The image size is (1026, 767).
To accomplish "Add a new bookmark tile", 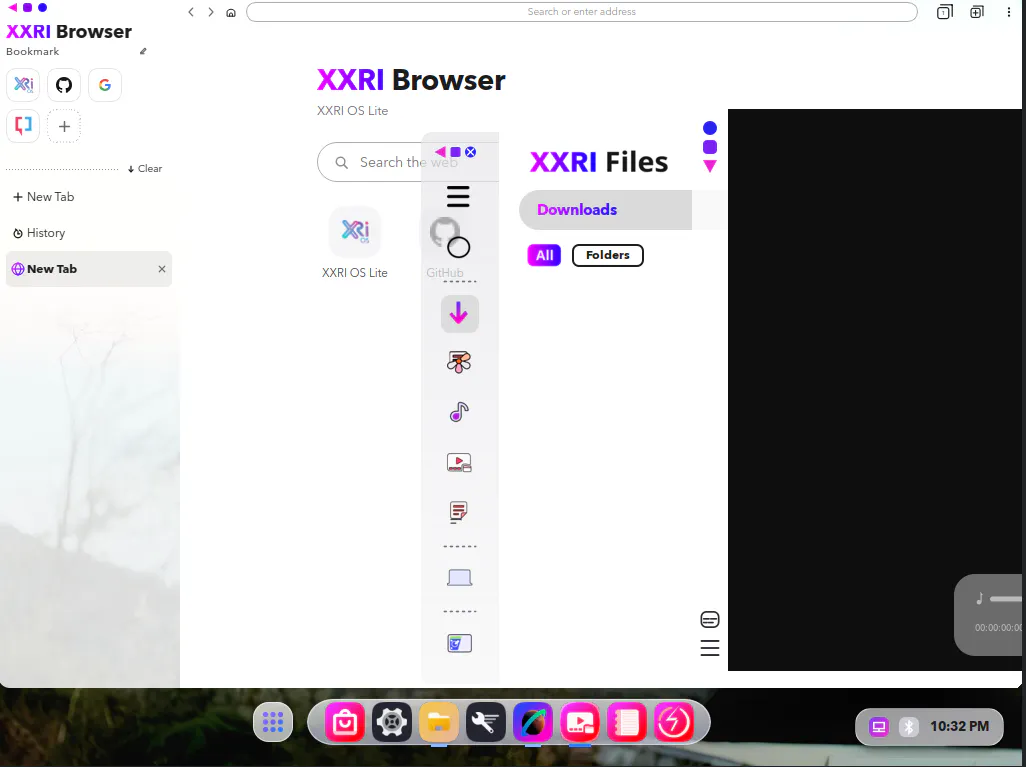I will coord(64,126).
